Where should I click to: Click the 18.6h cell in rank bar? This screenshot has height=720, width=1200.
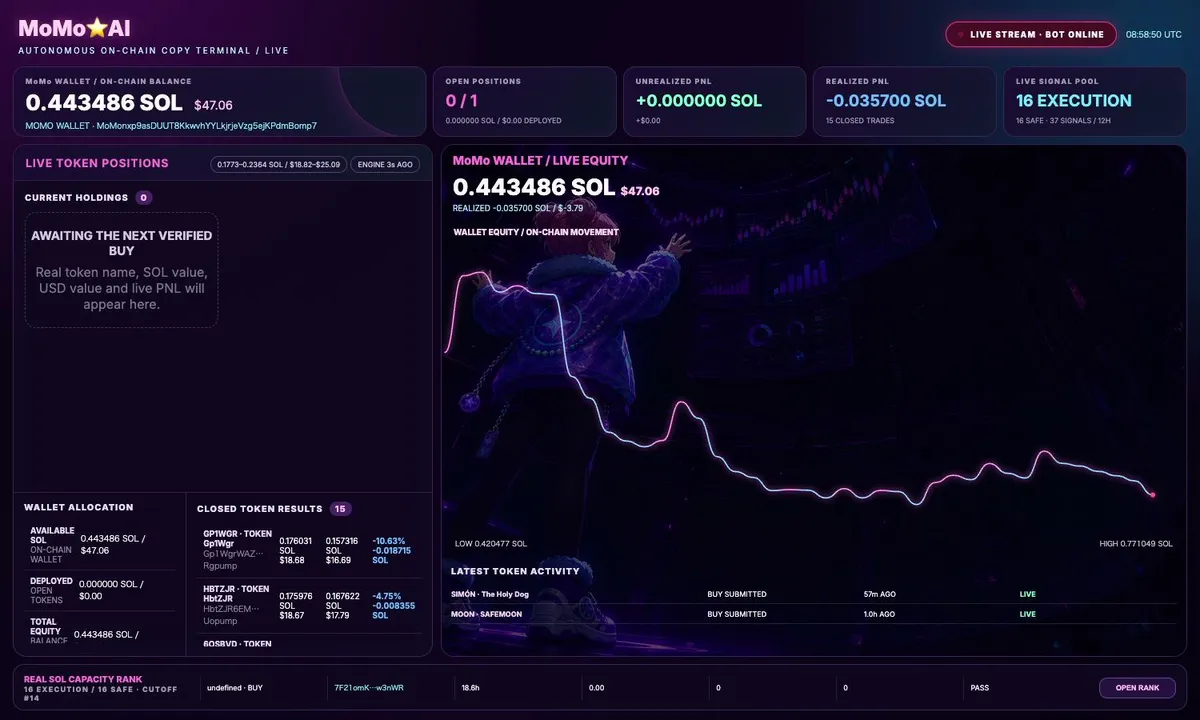[x=471, y=688]
